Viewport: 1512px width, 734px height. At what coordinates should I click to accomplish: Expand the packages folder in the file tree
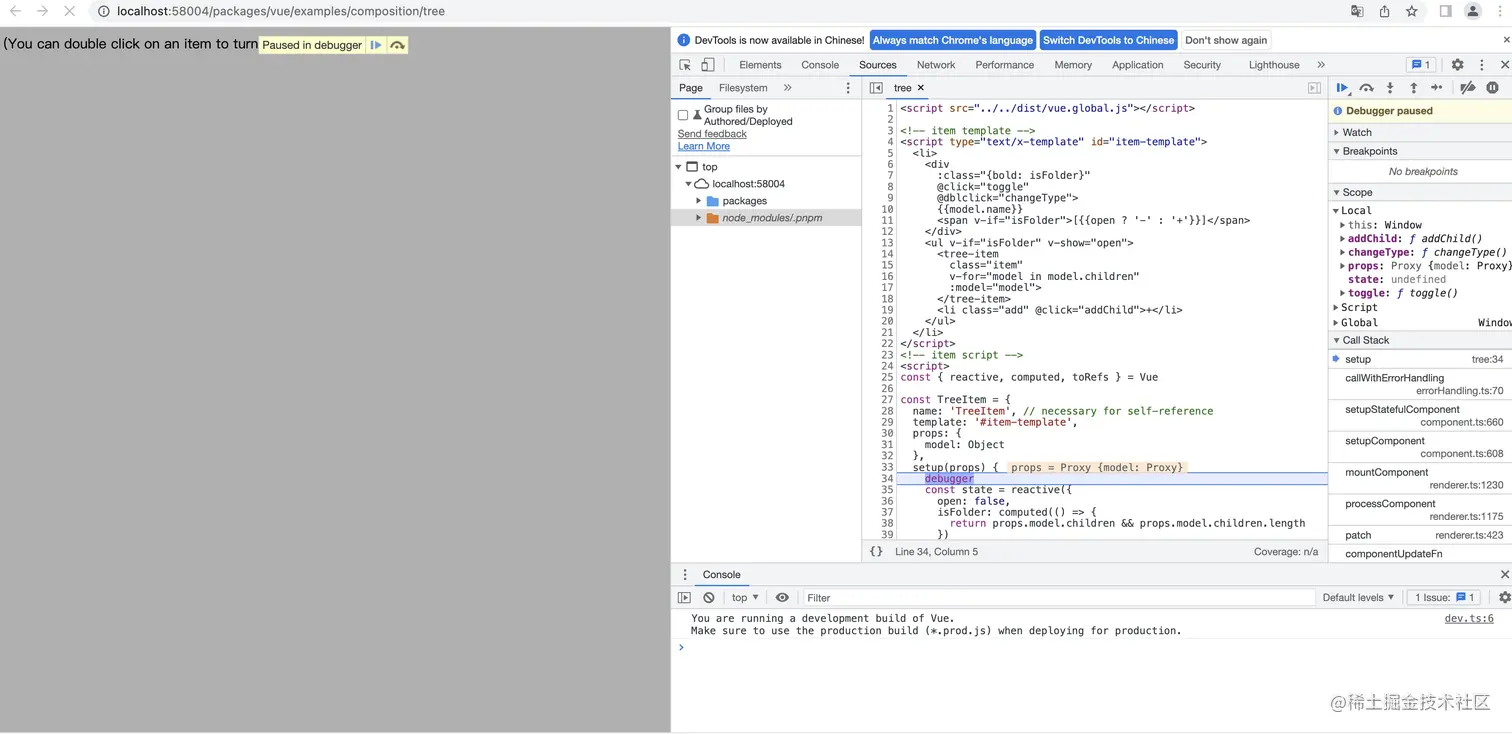coord(699,201)
